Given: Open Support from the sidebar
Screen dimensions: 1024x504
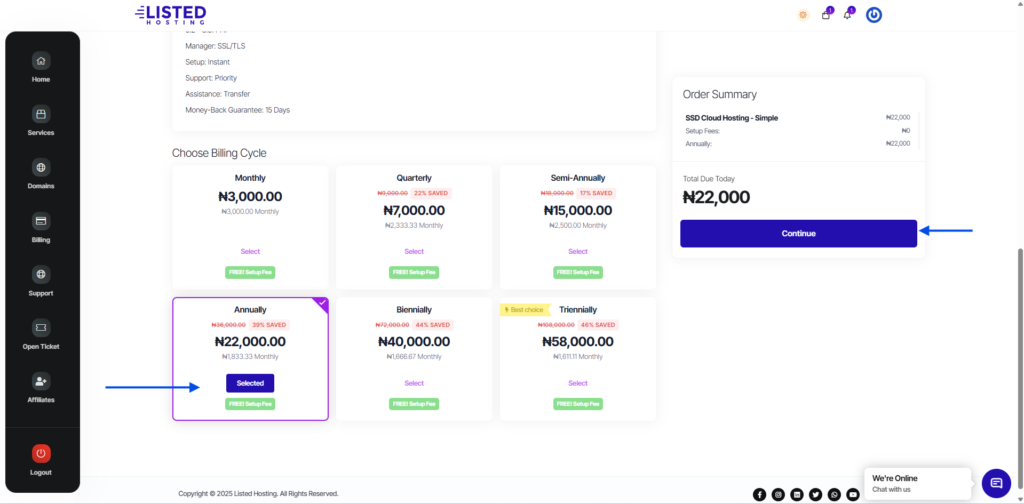Looking at the screenshot, I should (x=41, y=274).
